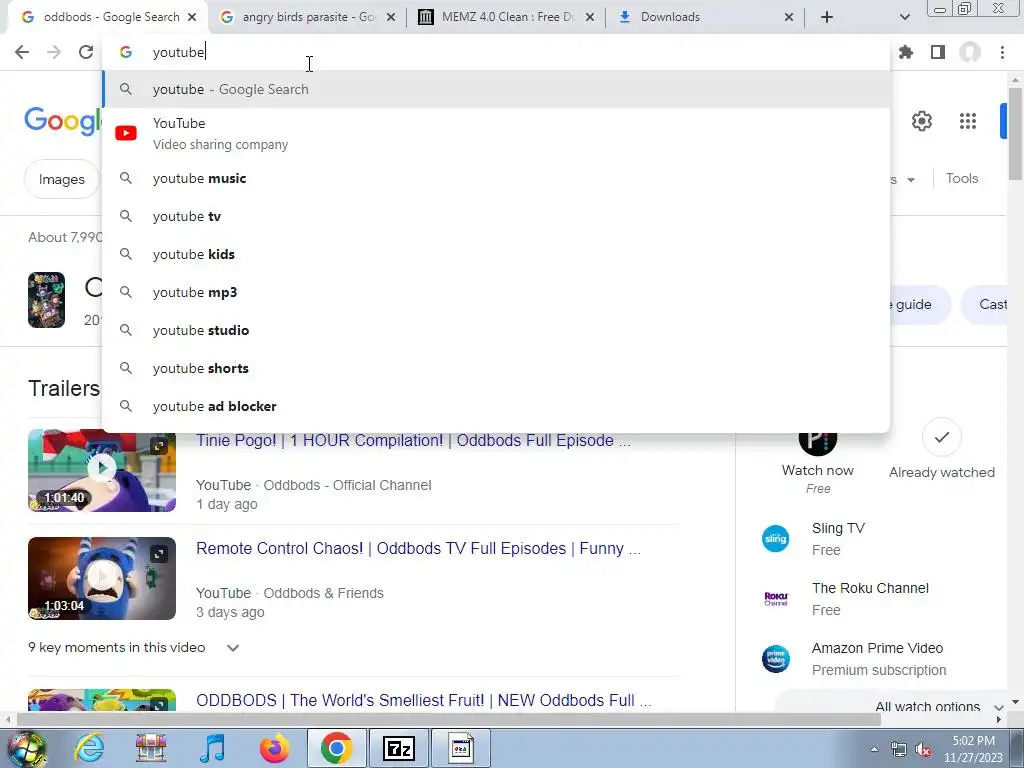Open the Google apps grid icon
This screenshot has height=768, width=1024.
(968, 121)
